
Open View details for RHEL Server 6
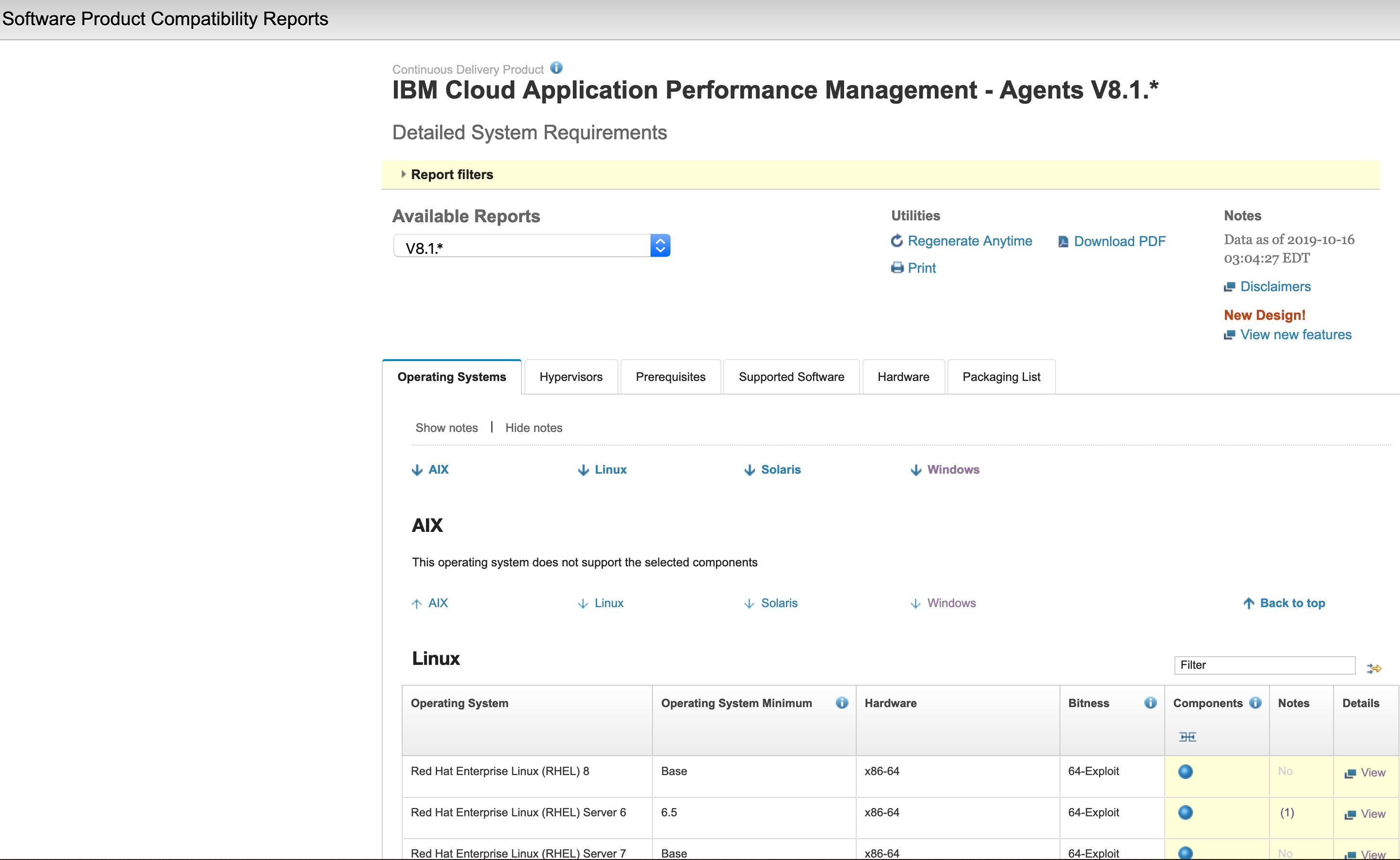pyautogui.click(x=1373, y=814)
